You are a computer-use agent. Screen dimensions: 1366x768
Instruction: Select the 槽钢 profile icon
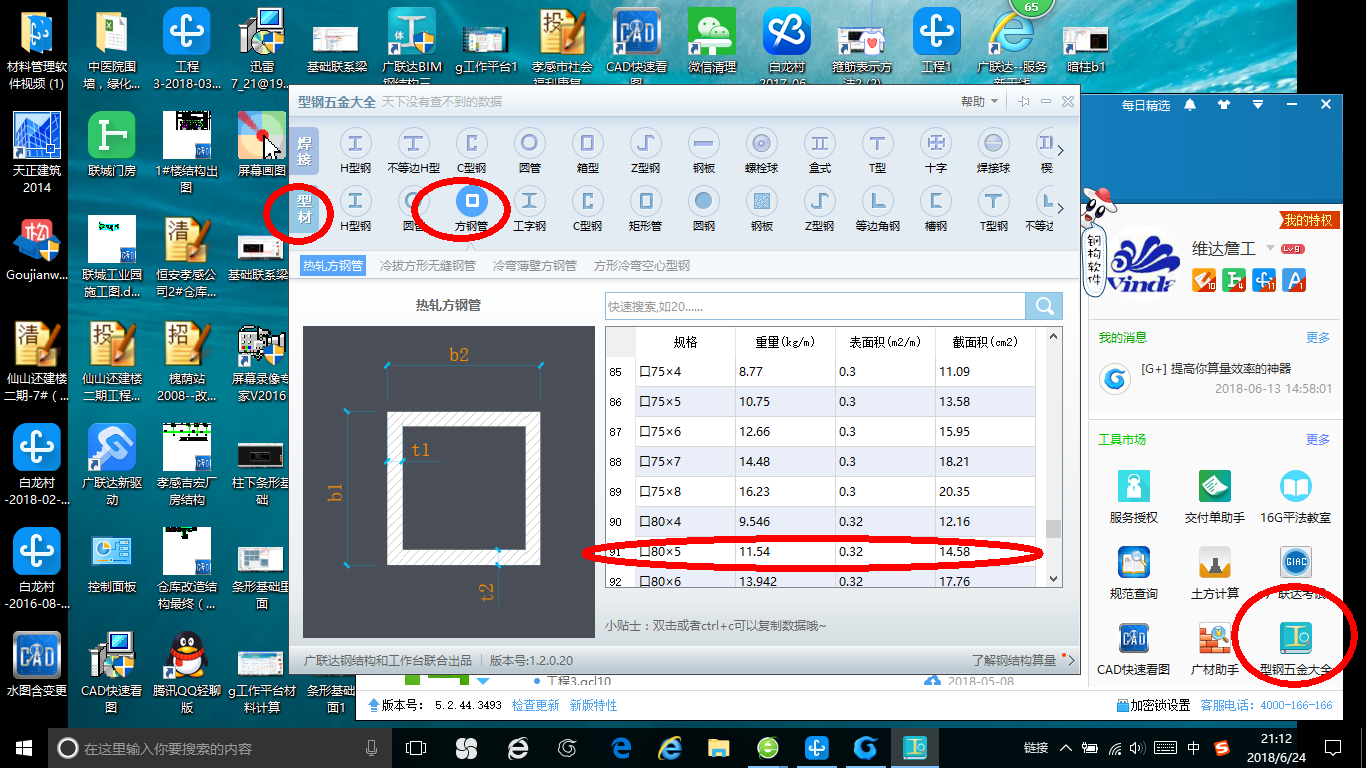pyautogui.click(x=936, y=209)
